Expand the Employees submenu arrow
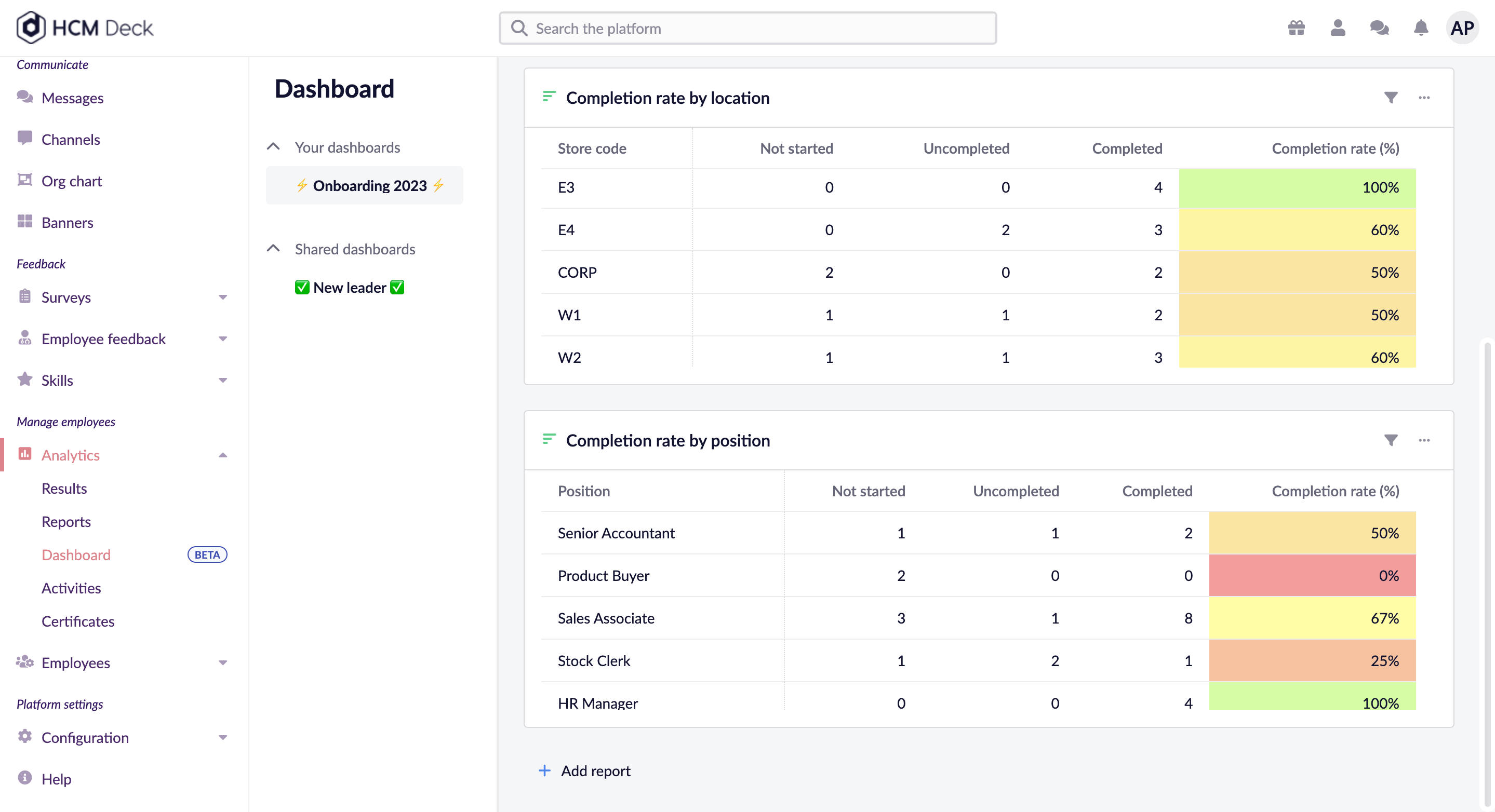This screenshot has height=812, width=1495. (x=223, y=663)
